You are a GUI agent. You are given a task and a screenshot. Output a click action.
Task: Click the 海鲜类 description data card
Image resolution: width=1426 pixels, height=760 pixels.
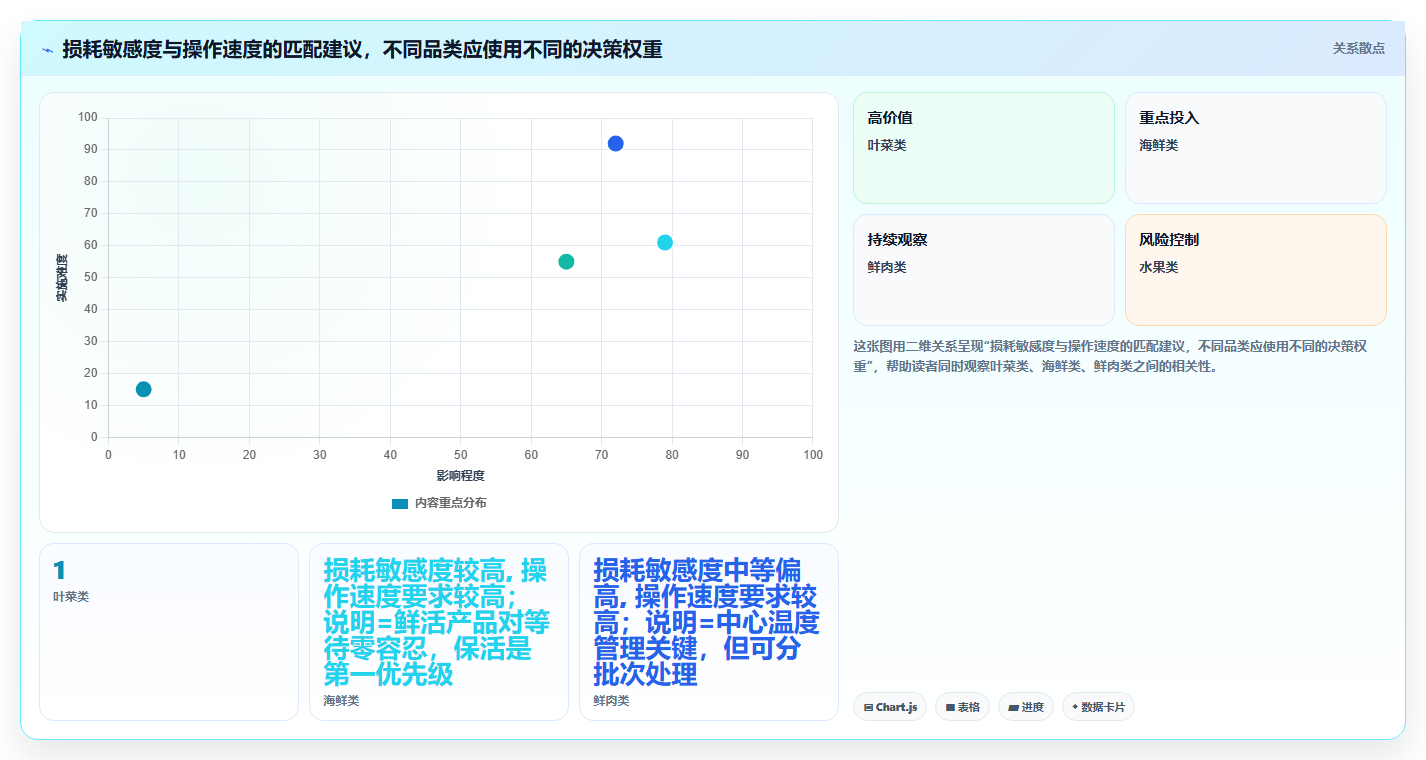(439, 632)
